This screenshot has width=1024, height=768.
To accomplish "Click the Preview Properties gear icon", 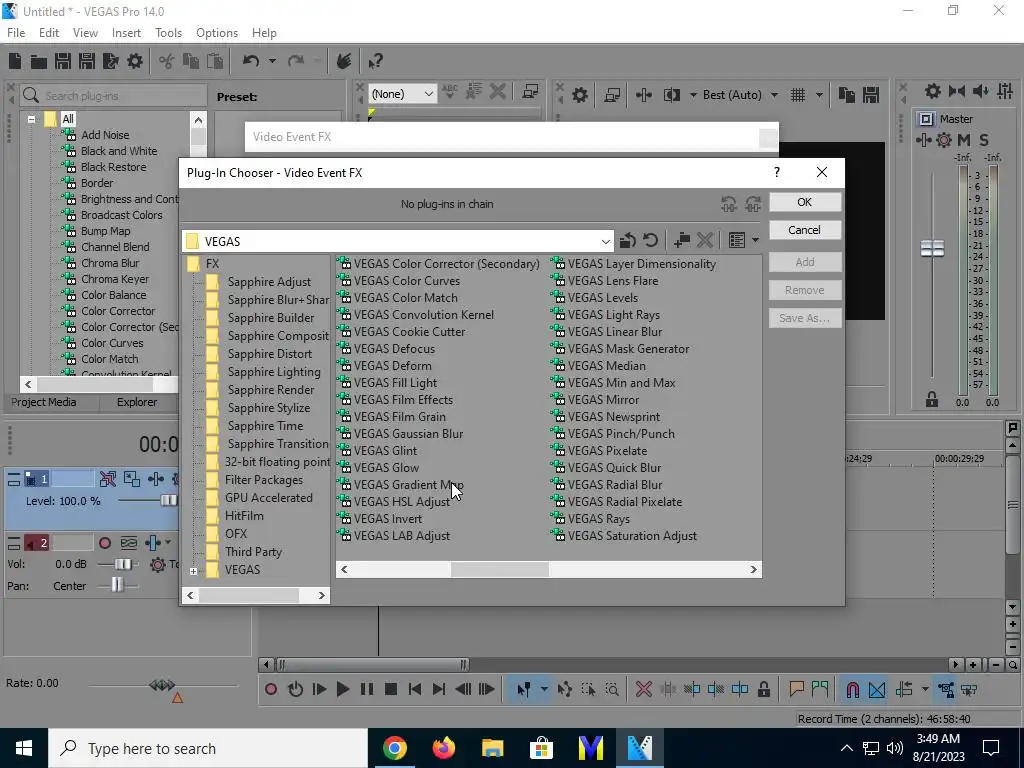I will (579, 95).
